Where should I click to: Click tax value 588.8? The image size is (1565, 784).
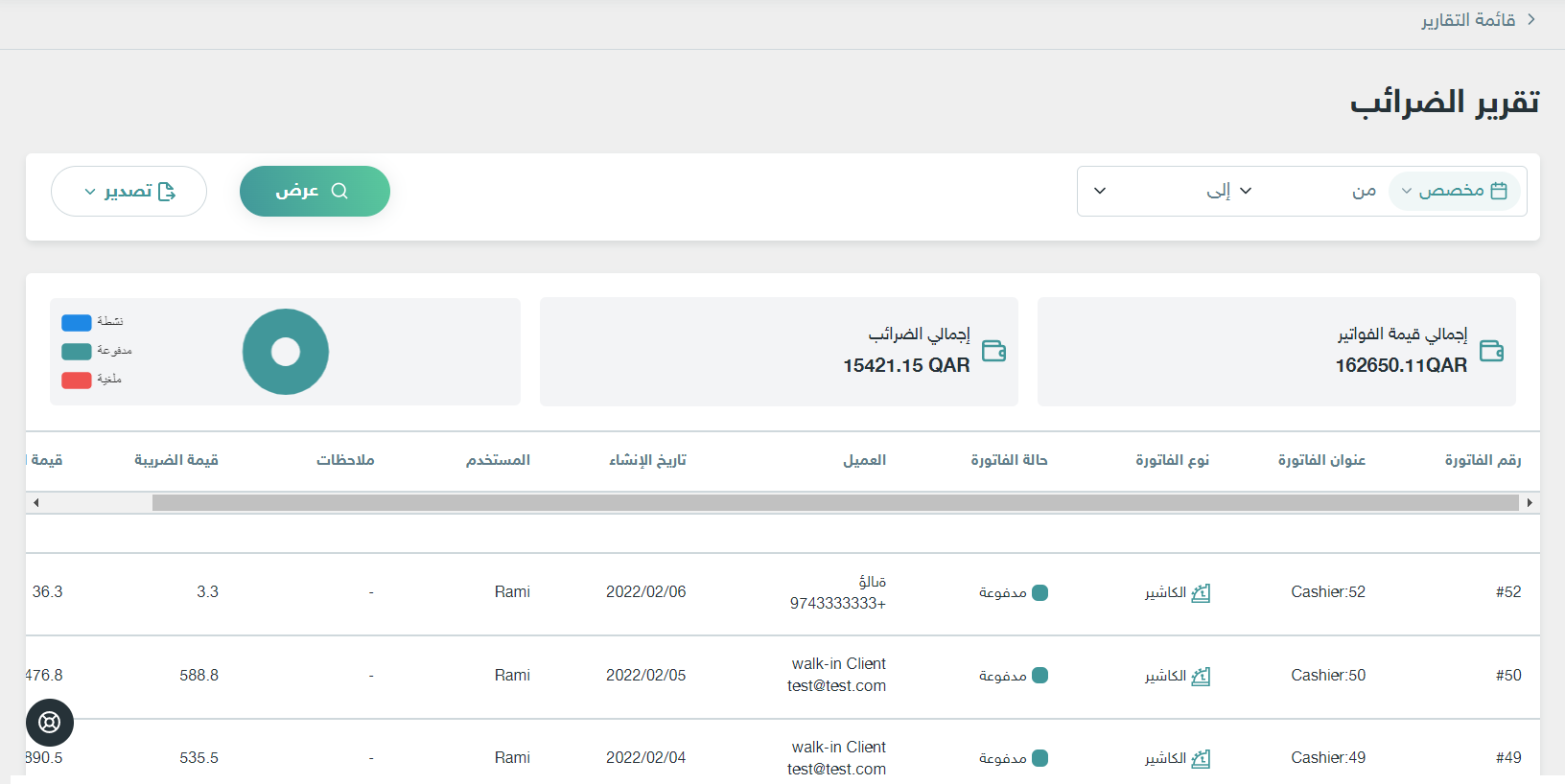click(x=199, y=676)
